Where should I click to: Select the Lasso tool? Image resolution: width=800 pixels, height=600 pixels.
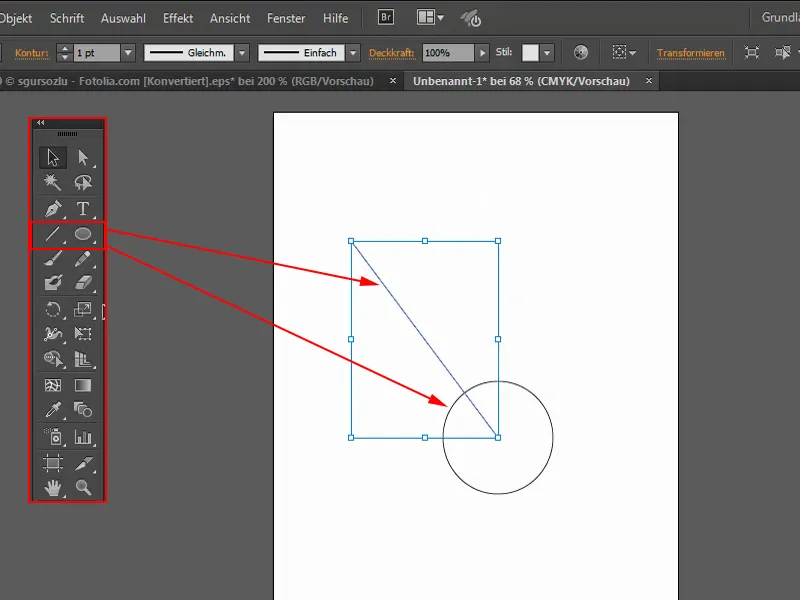[83, 182]
